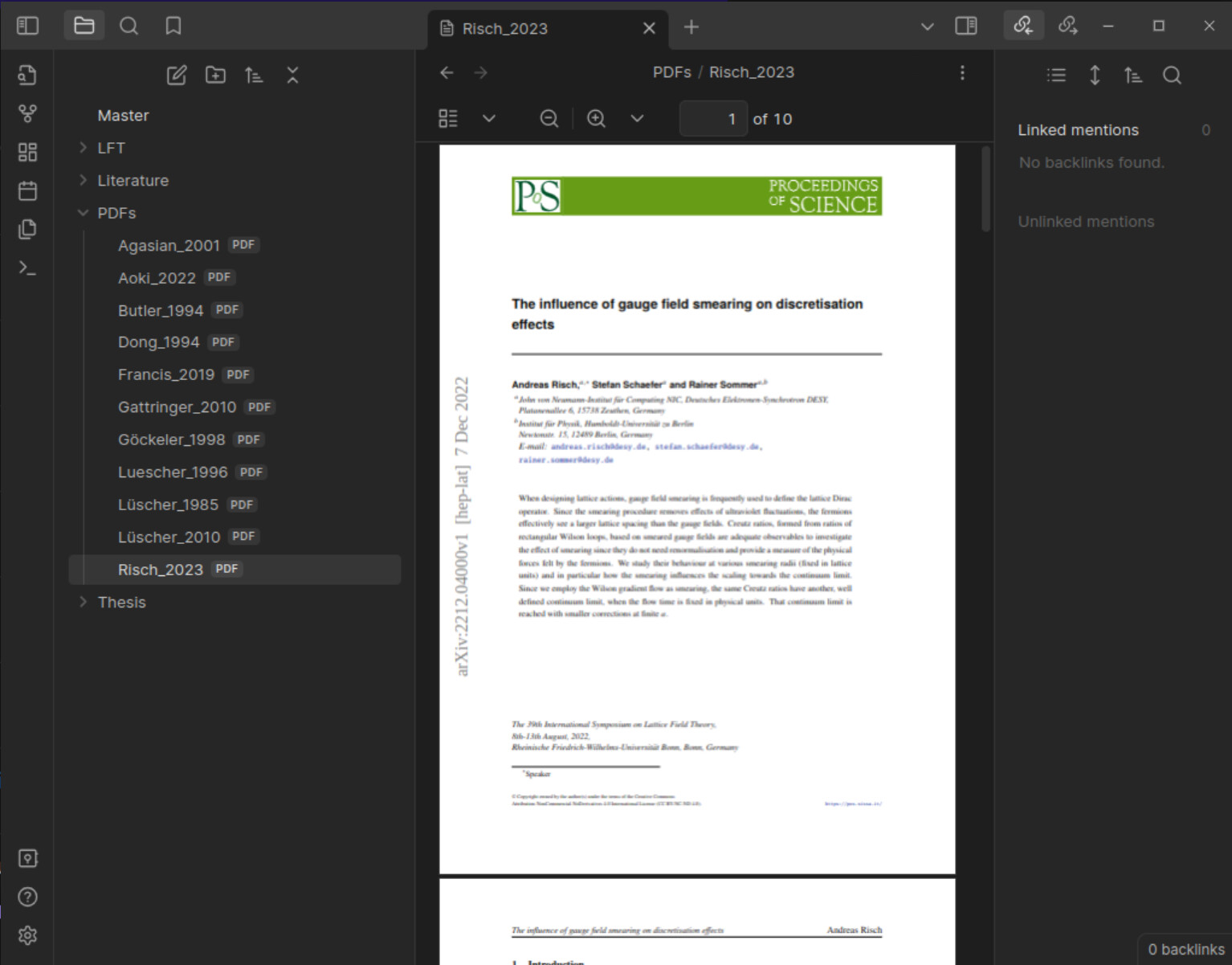Screen dimensions: 1232x965
Task: Navigate forward in history
Action: click(480, 72)
